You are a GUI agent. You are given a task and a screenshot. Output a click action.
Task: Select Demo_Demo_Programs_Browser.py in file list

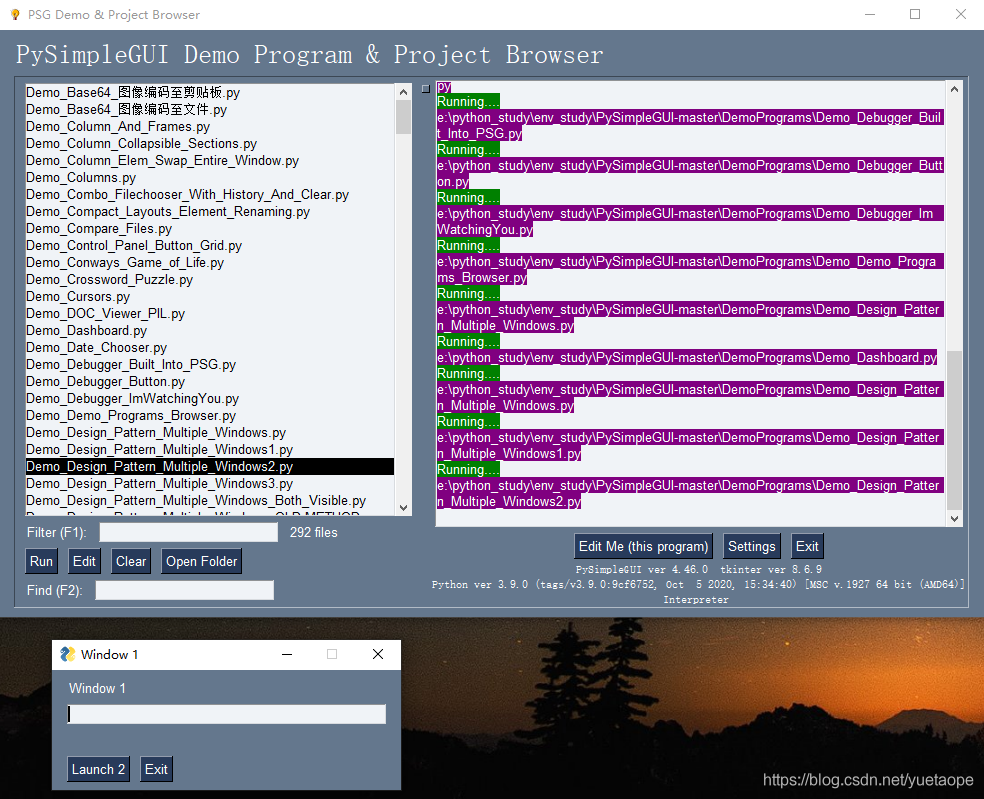tap(210, 416)
